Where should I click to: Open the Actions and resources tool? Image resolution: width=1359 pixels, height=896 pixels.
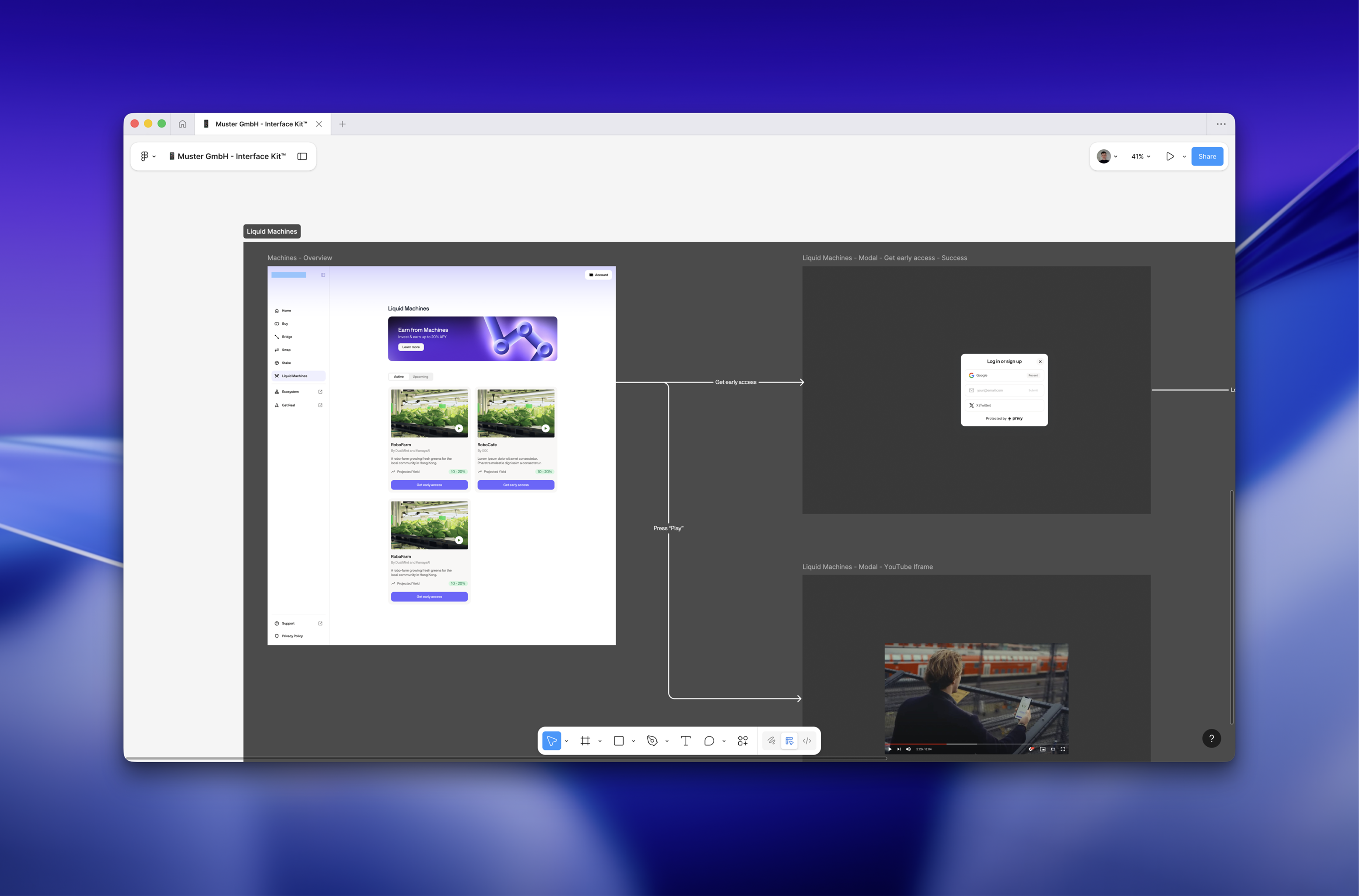742,740
